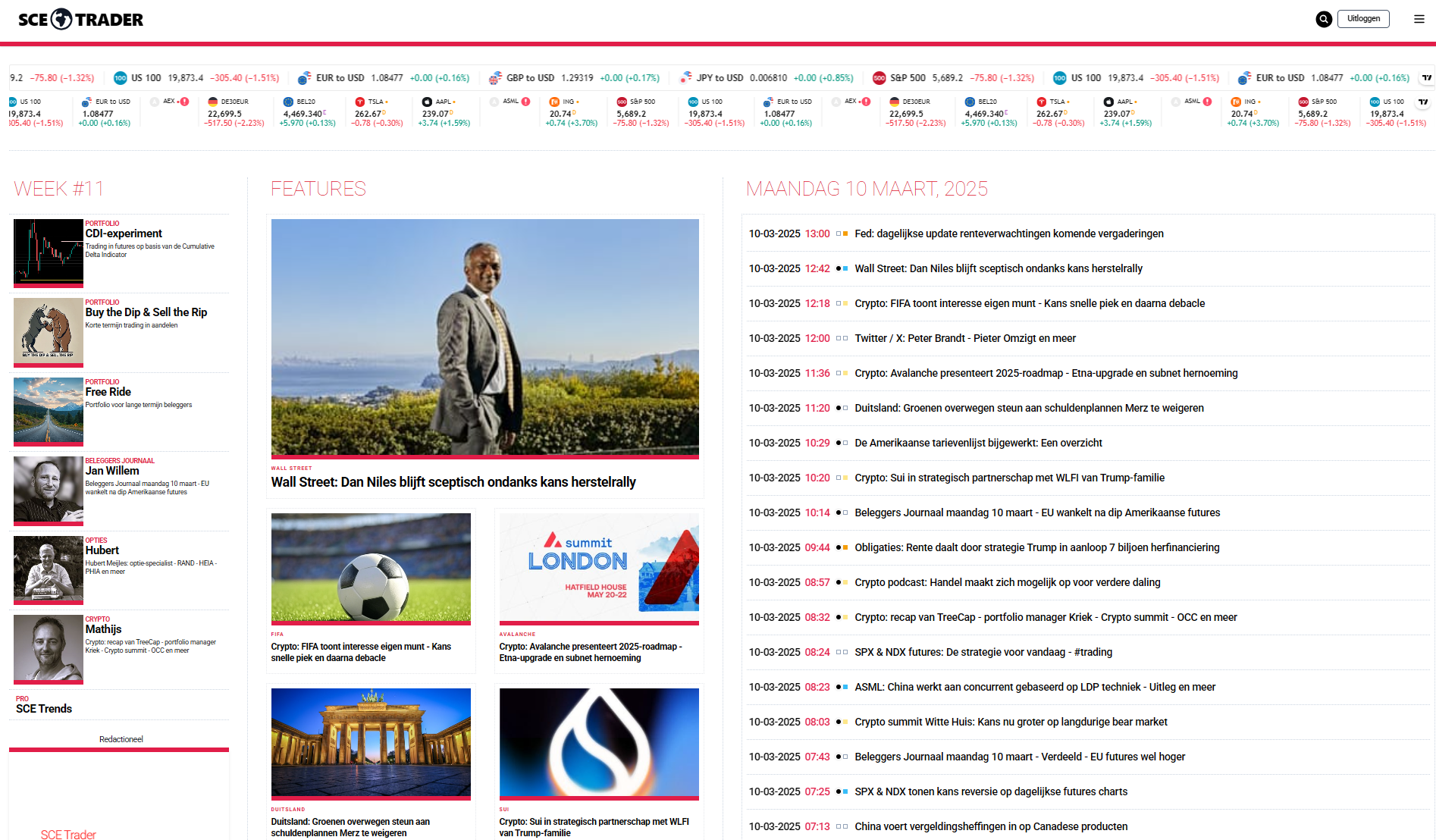
Task: Select the first DE30EUR ticker flag icon
Action: click(x=213, y=102)
